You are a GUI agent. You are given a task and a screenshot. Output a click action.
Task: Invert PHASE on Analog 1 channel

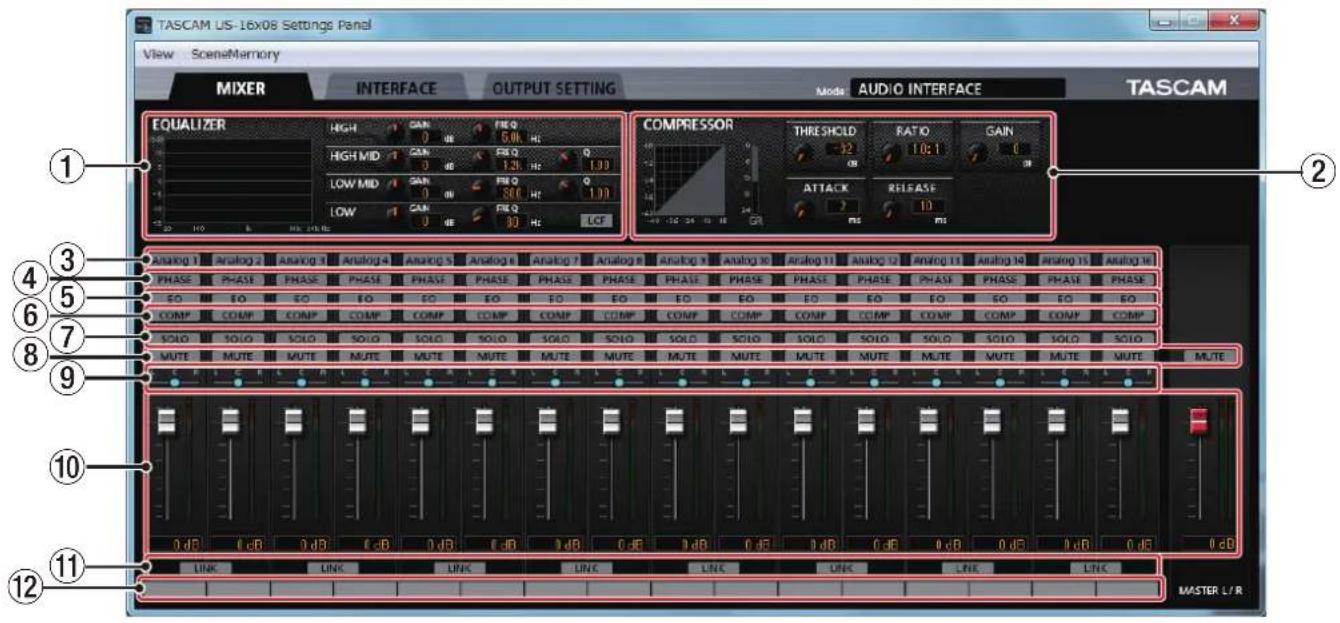(175, 280)
